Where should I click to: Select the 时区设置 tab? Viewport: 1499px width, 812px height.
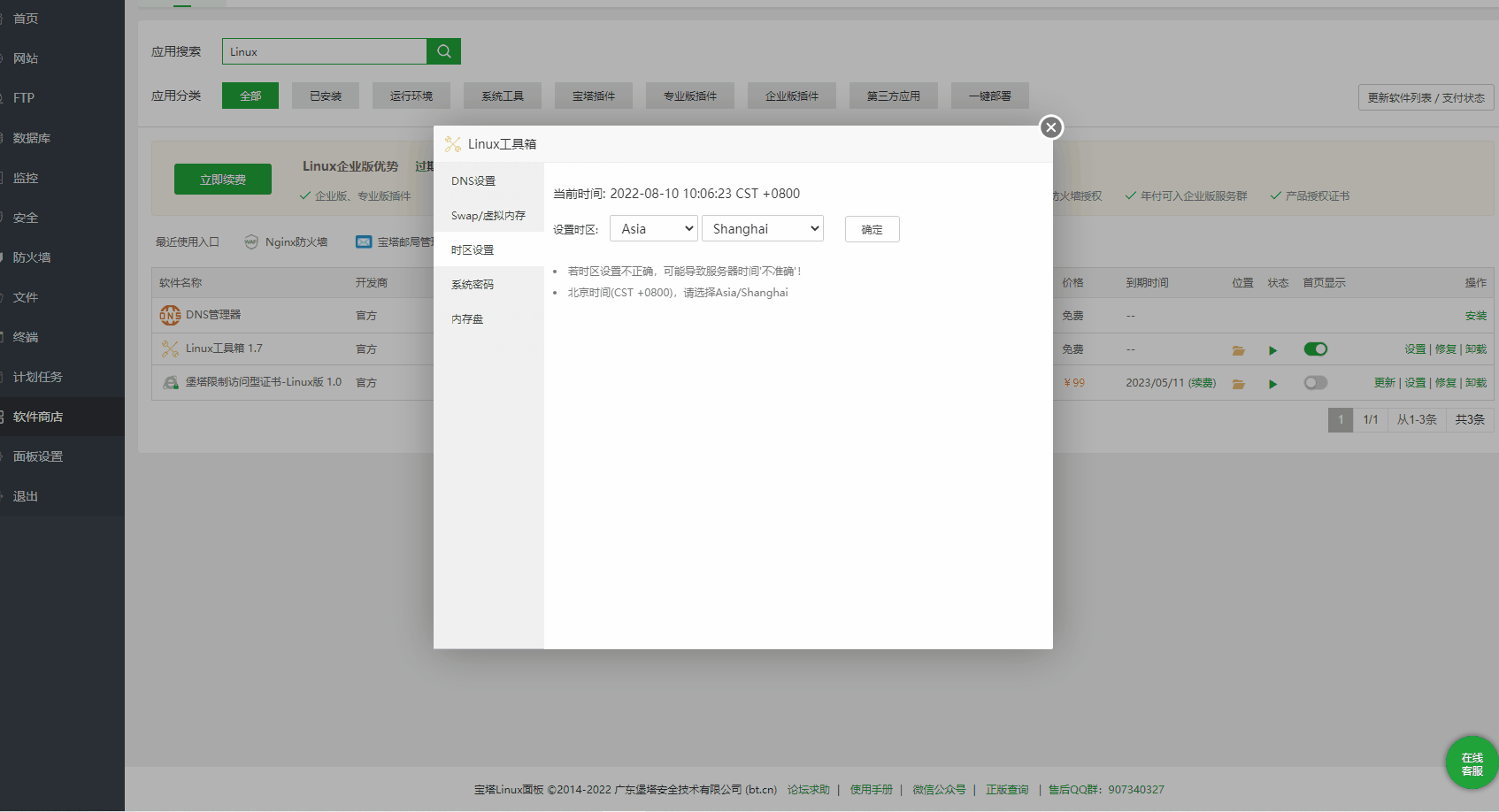(488, 249)
